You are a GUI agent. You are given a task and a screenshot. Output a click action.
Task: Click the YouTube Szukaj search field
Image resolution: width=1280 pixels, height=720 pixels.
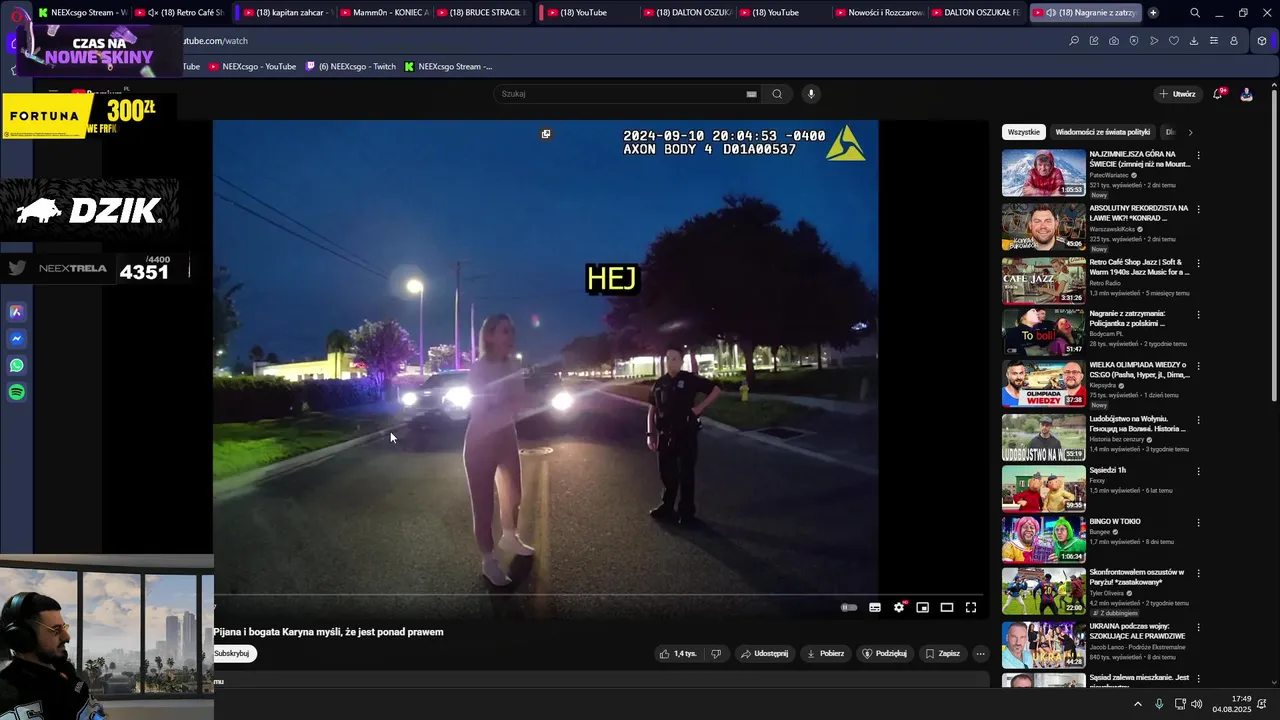tap(620, 94)
